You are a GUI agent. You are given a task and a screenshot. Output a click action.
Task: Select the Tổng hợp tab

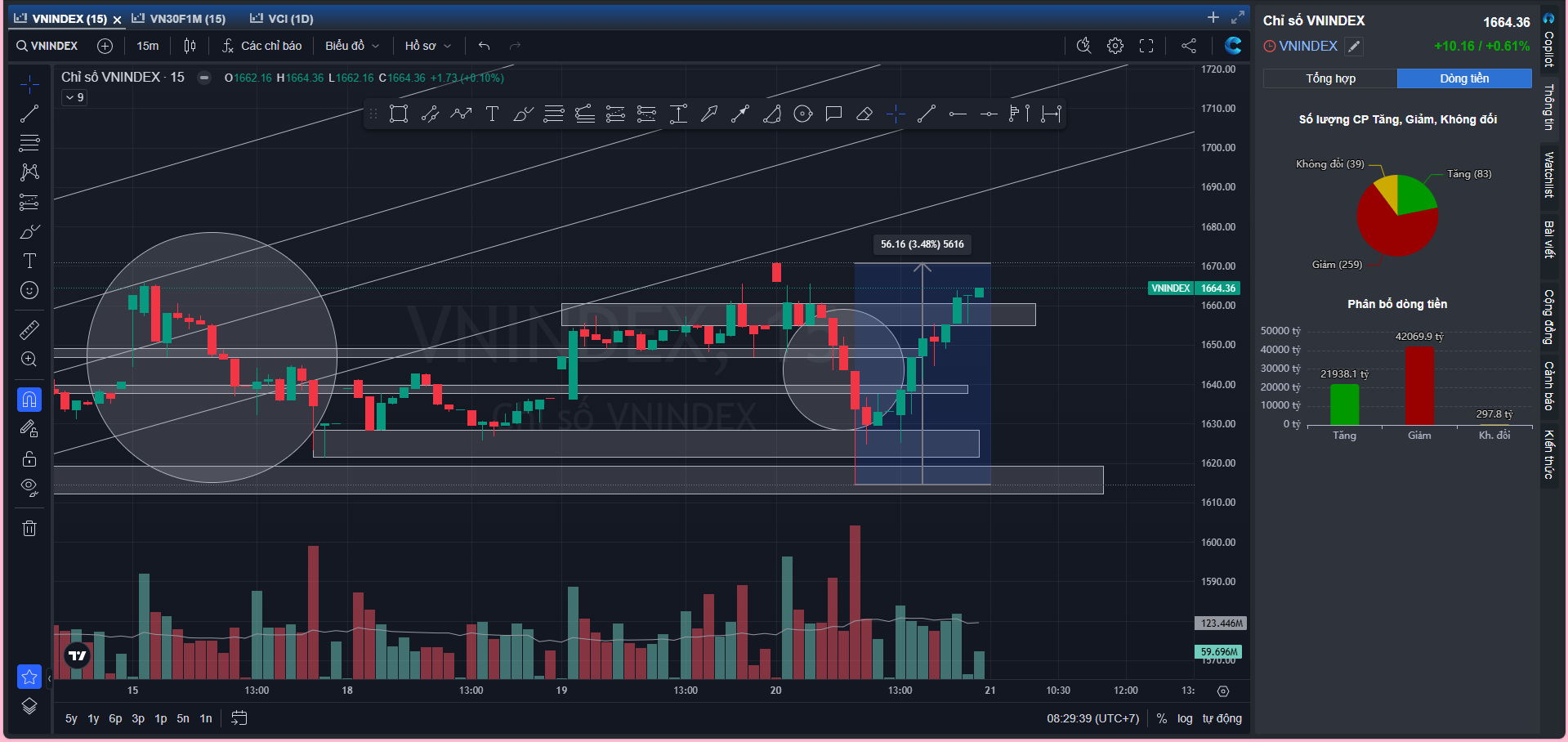pyautogui.click(x=1330, y=78)
